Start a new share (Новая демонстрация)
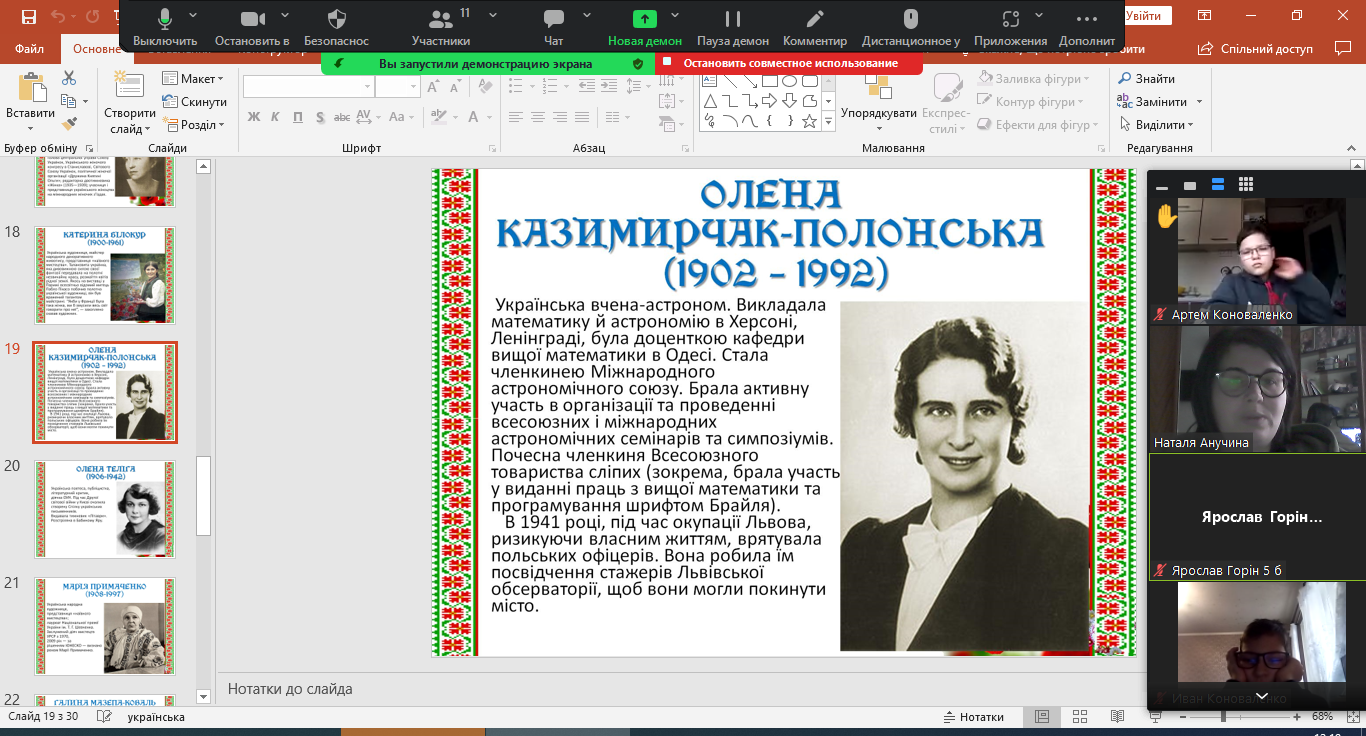 645,27
